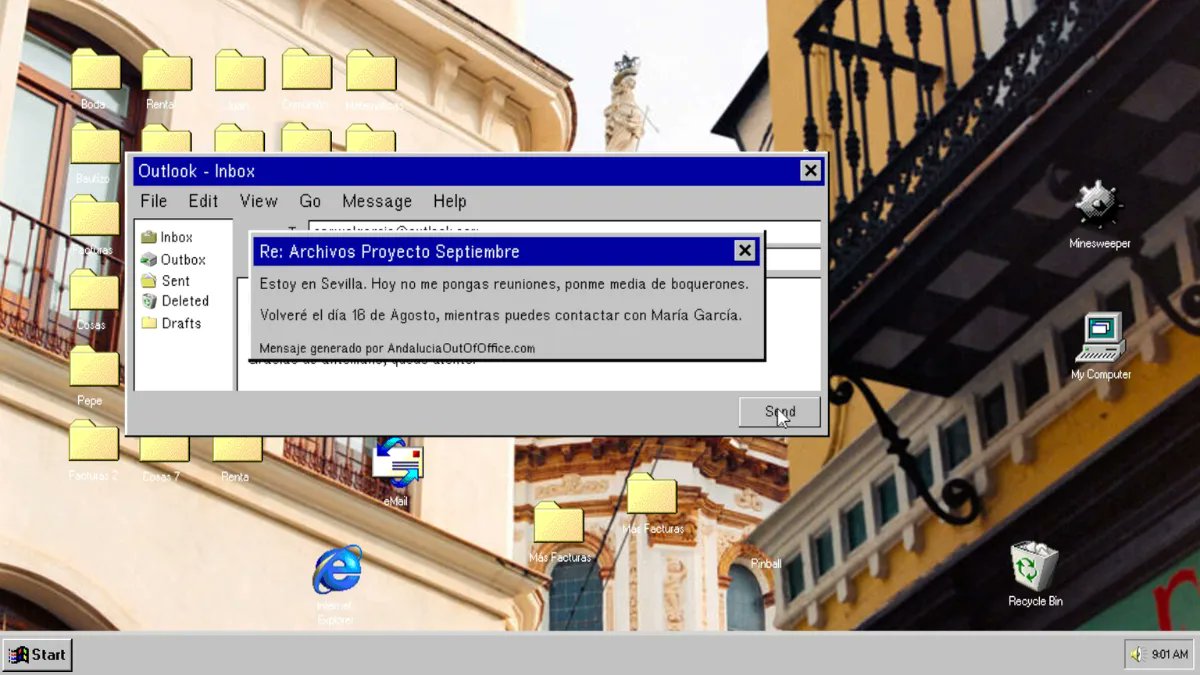Open the File menu
The width and height of the screenshot is (1200, 675).
click(x=153, y=201)
